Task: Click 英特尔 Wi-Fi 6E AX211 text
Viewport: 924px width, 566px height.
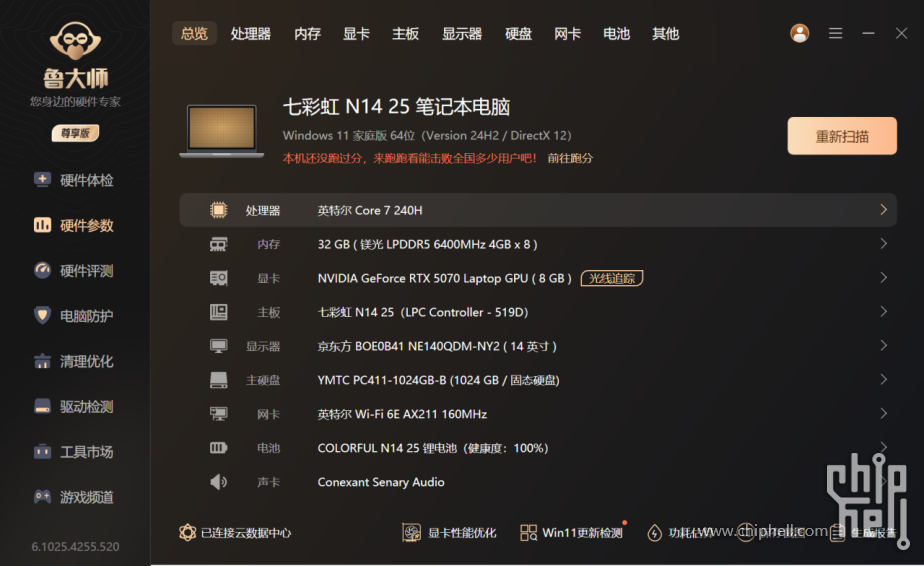Action: (402, 414)
